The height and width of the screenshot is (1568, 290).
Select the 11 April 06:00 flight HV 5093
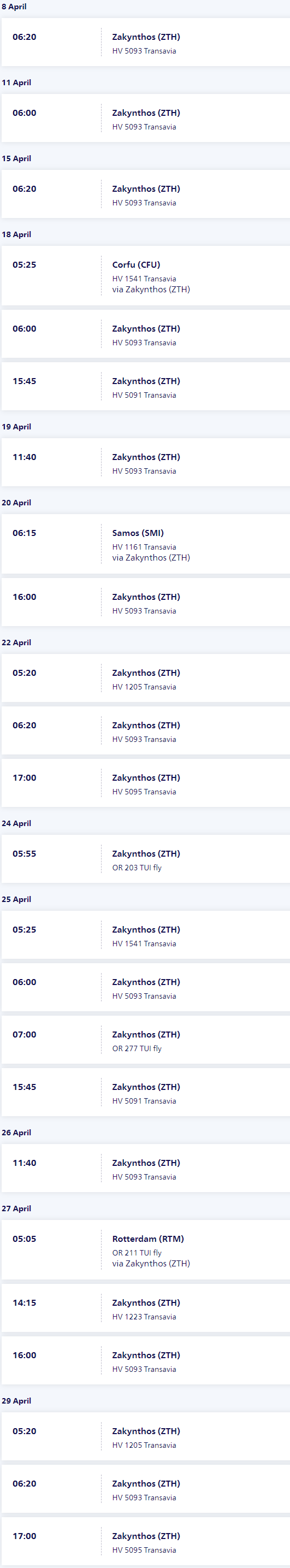click(x=145, y=119)
